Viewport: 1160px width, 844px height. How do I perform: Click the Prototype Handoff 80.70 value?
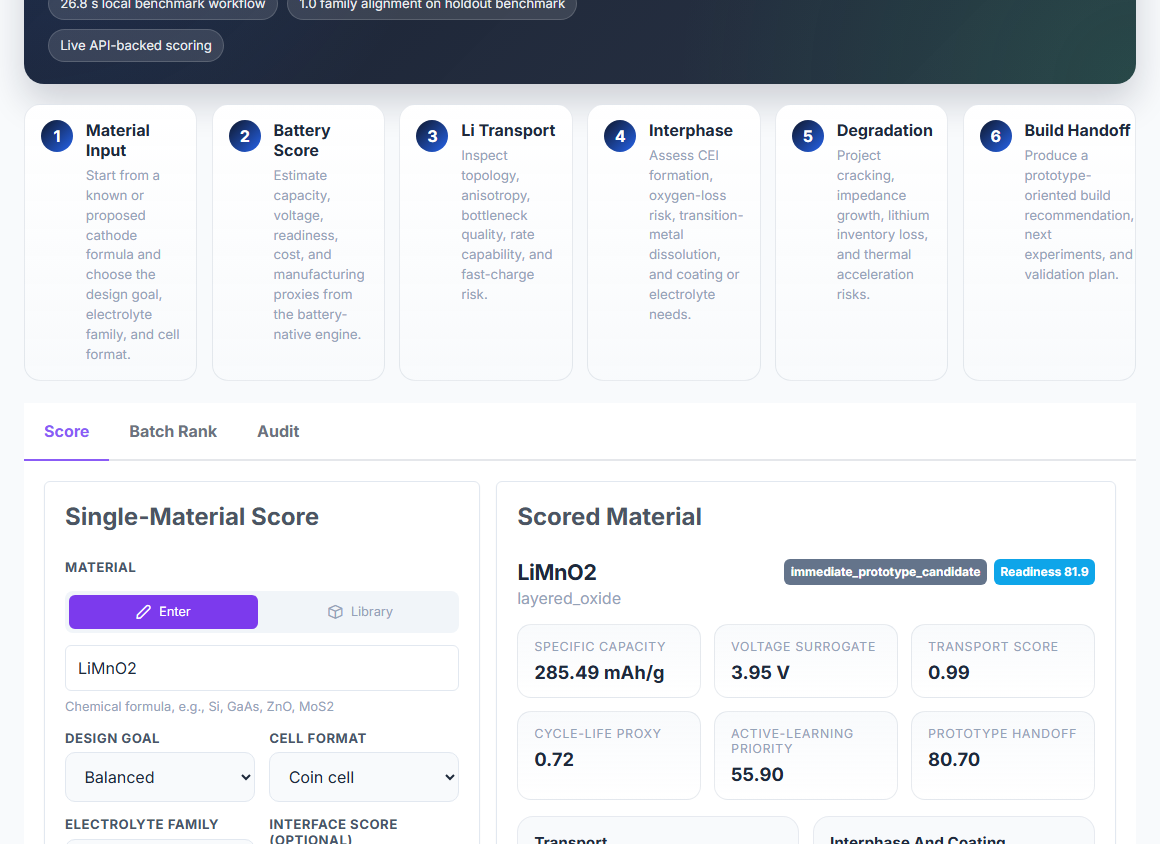point(954,760)
